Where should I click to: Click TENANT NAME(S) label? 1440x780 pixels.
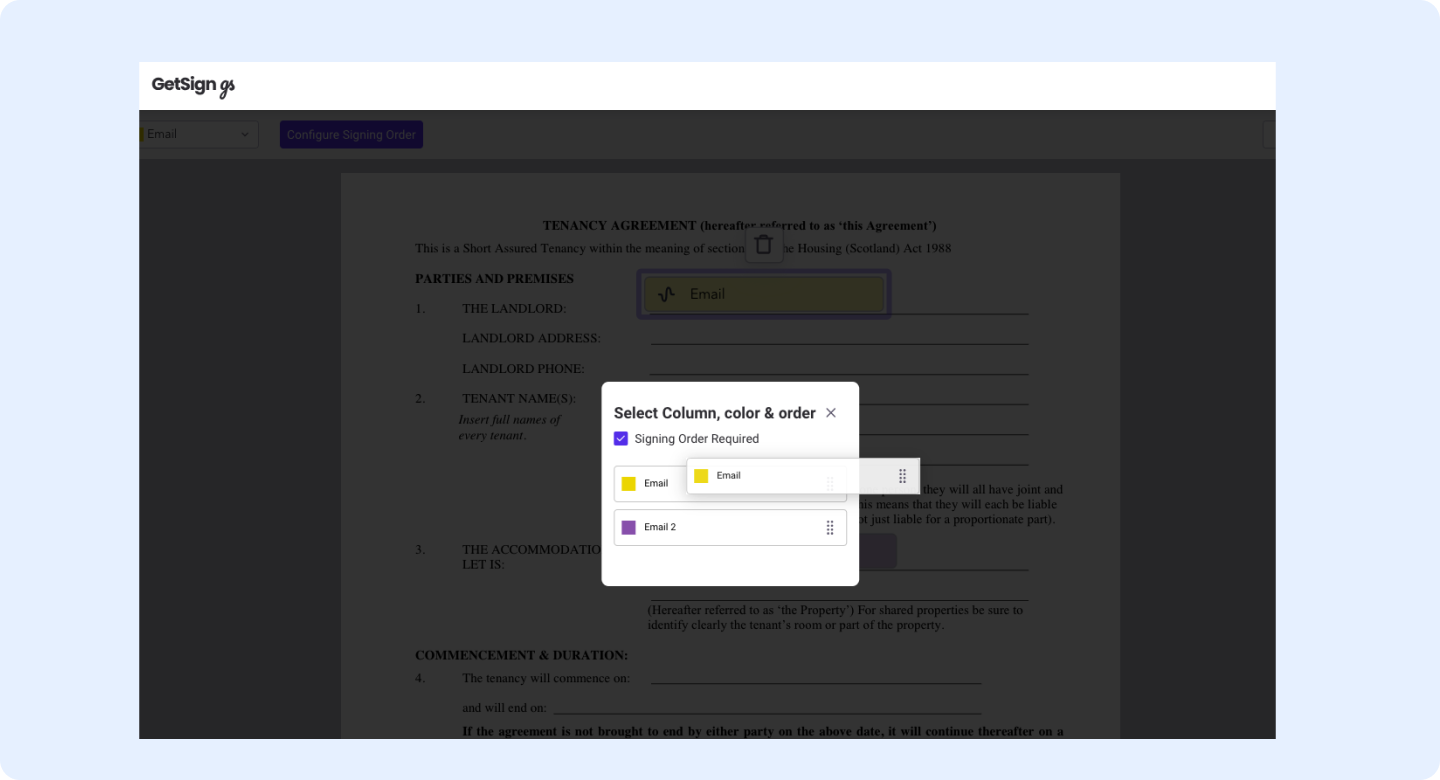[519, 398]
